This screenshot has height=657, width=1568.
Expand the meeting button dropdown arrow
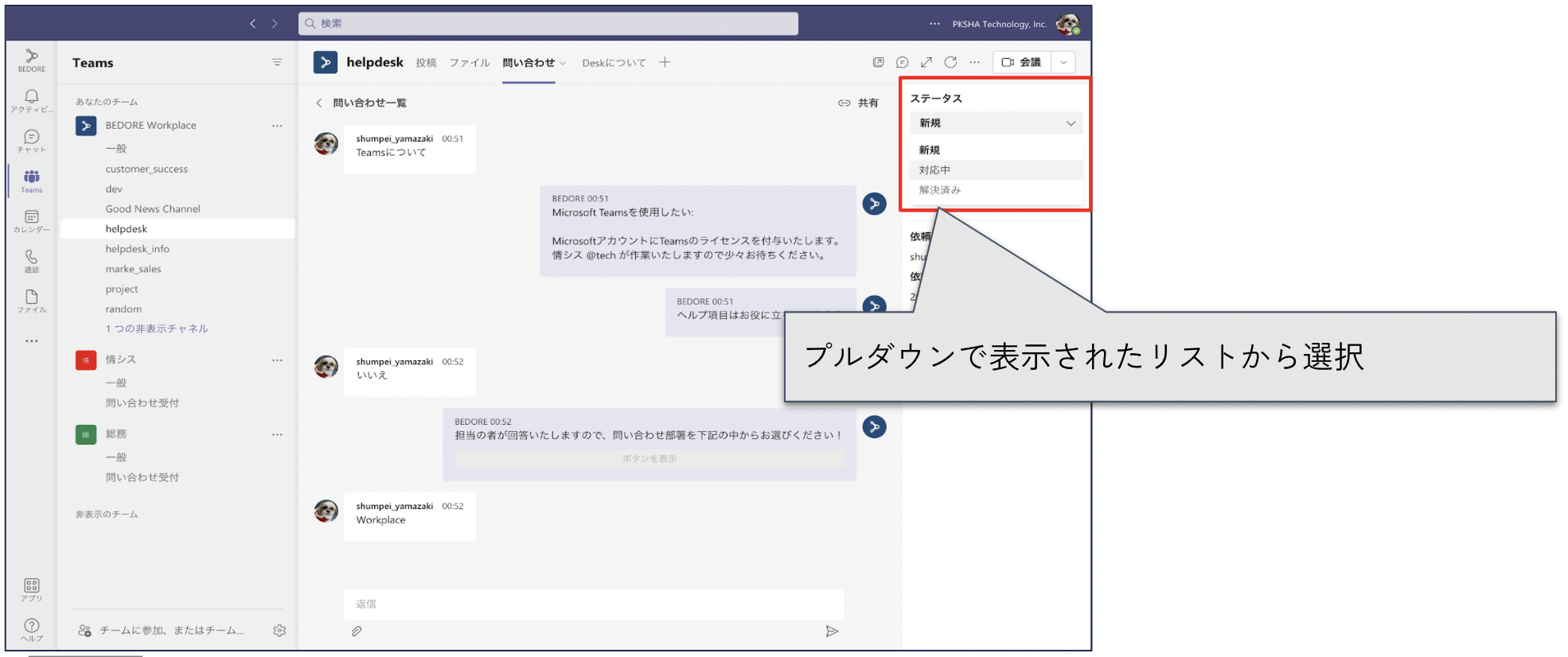pyautogui.click(x=1063, y=62)
